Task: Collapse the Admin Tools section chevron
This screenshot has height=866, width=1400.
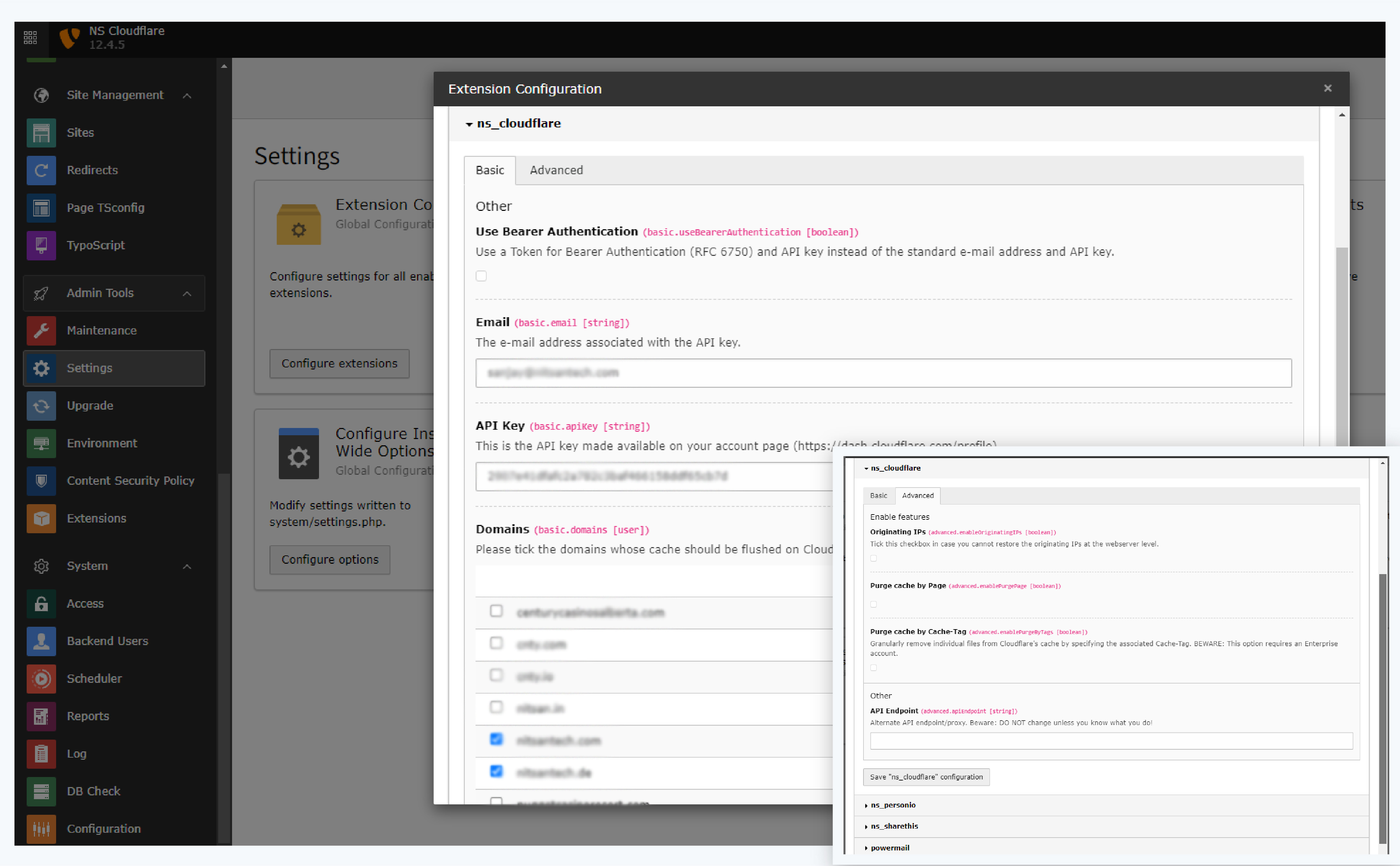Action: tap(187, 294)
